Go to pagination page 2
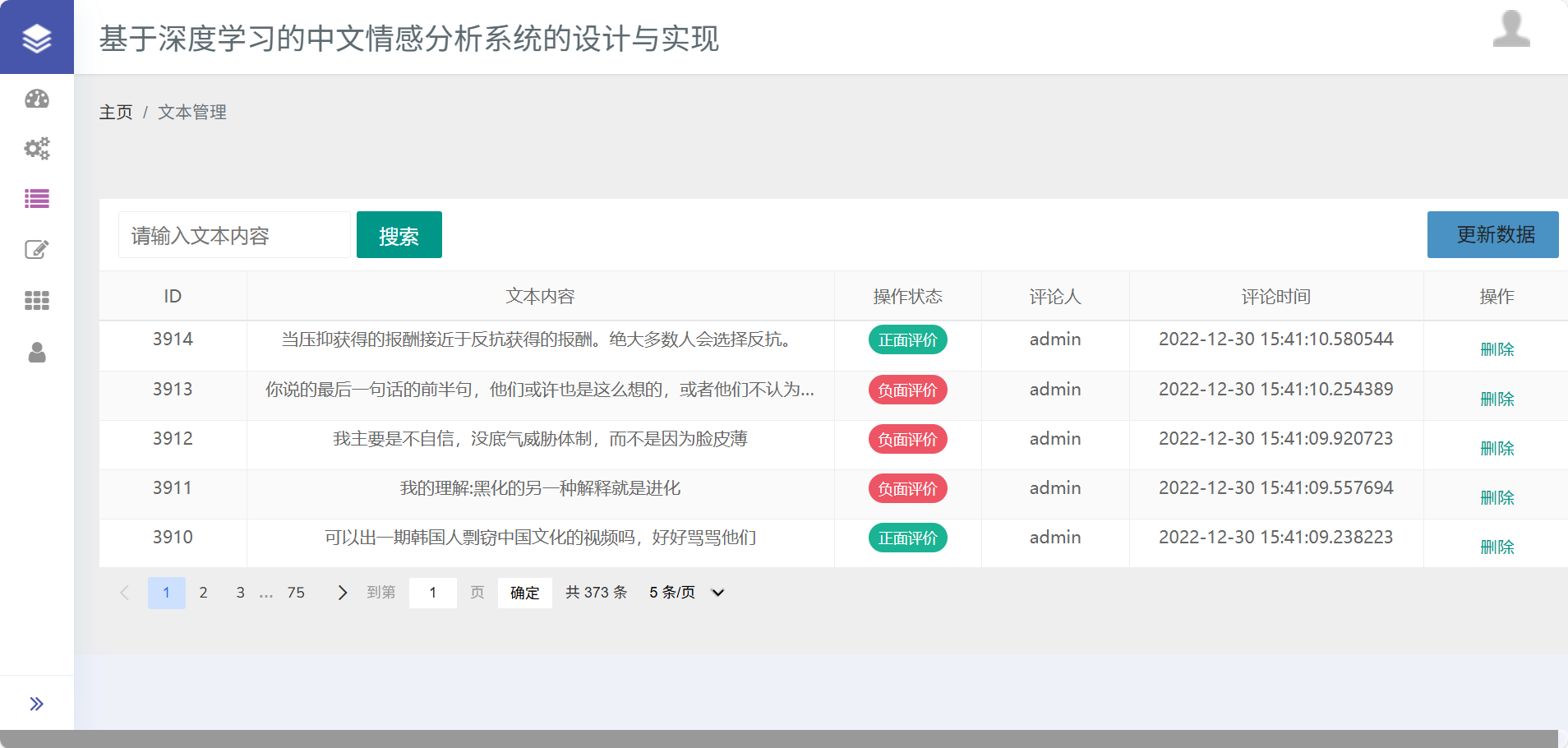1568x748 pixels. [203, 593]
